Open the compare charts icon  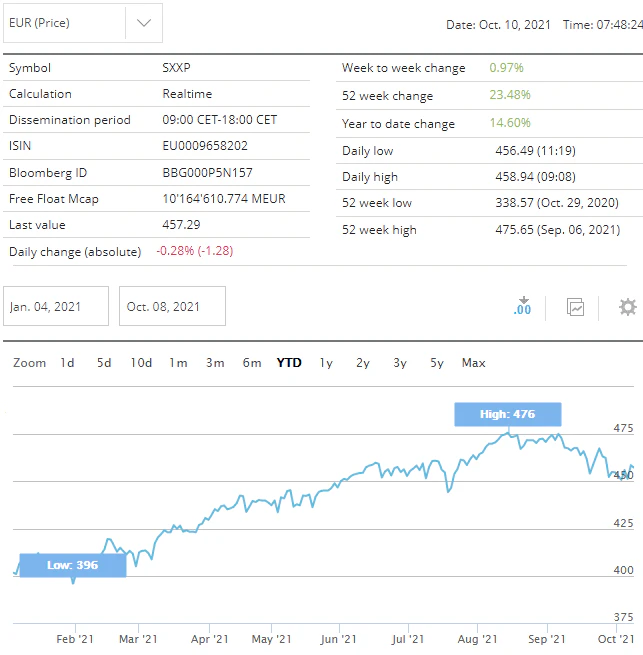(575, 307)
